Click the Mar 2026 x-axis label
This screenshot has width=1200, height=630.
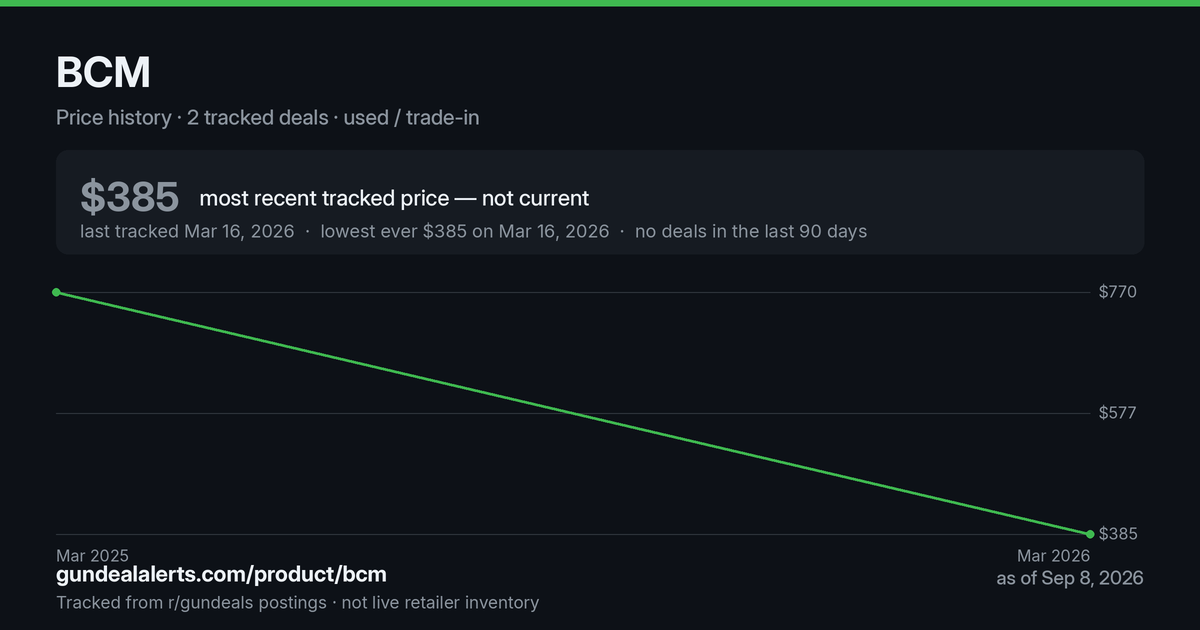click(x=1053, y=555)
